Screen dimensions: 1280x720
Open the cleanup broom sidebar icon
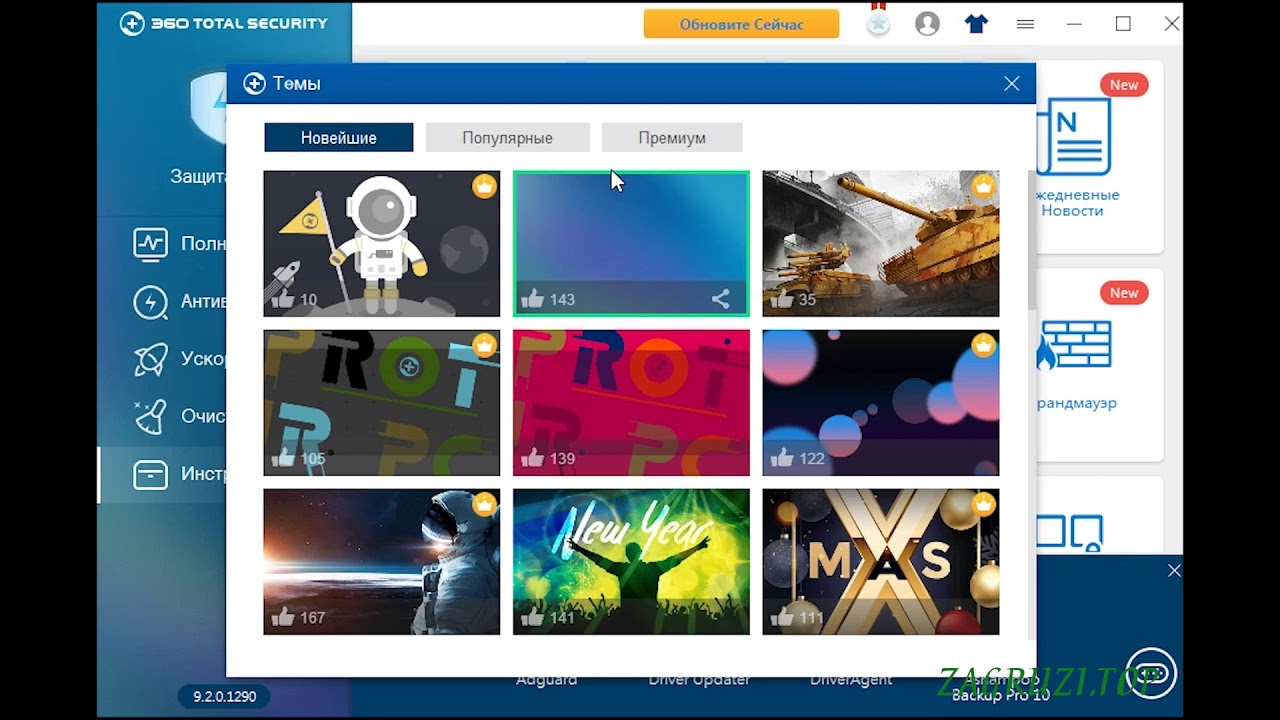[x=151, y=416]
